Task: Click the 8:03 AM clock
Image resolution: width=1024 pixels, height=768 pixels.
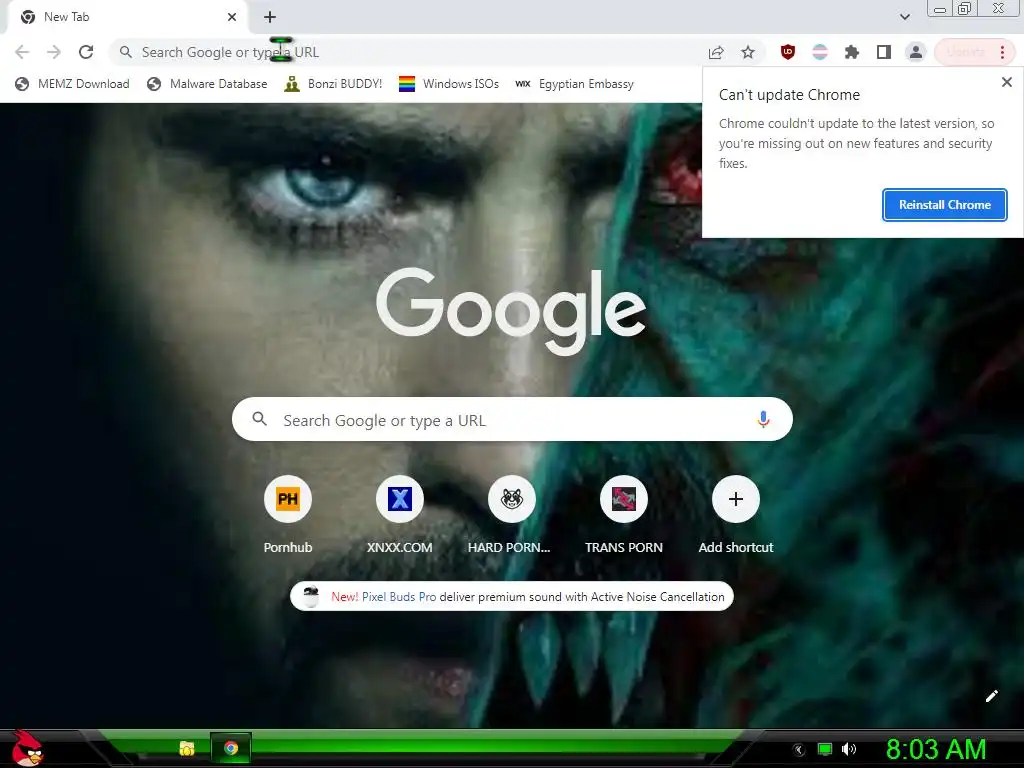Action: 935,750
